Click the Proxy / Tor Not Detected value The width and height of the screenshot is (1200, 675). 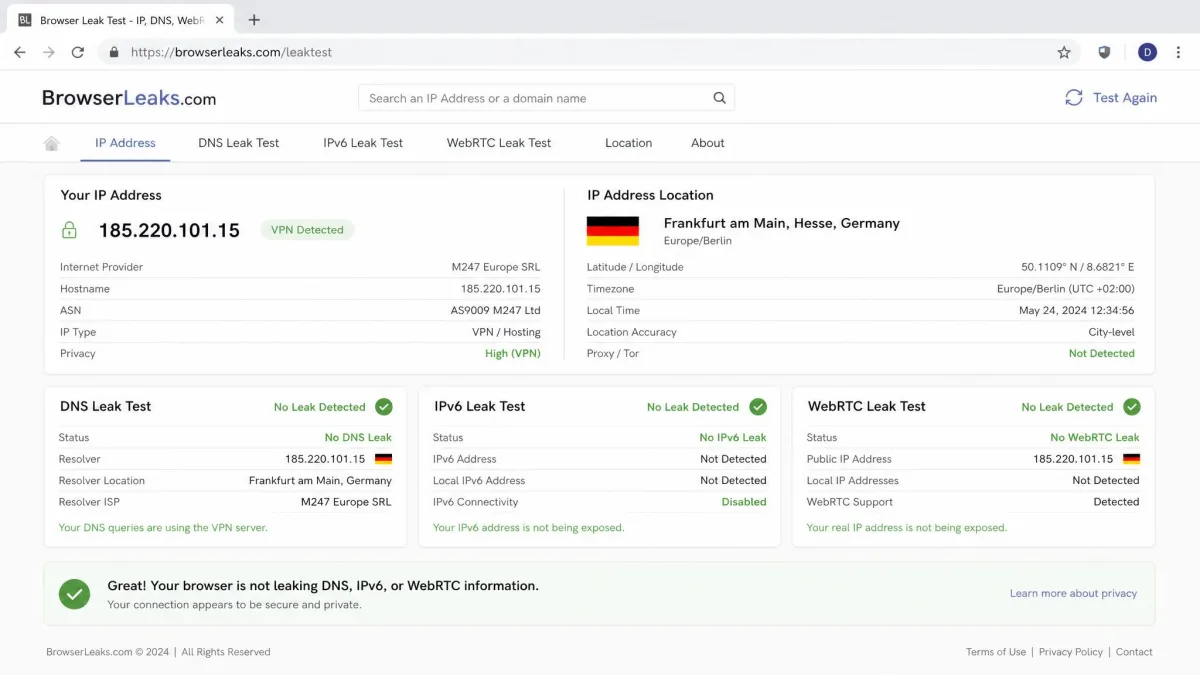click(x=1102, y=353)
